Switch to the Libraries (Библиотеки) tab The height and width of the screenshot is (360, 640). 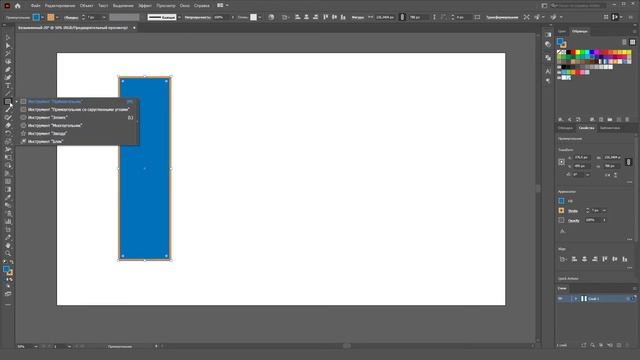[x=610, y=128]
